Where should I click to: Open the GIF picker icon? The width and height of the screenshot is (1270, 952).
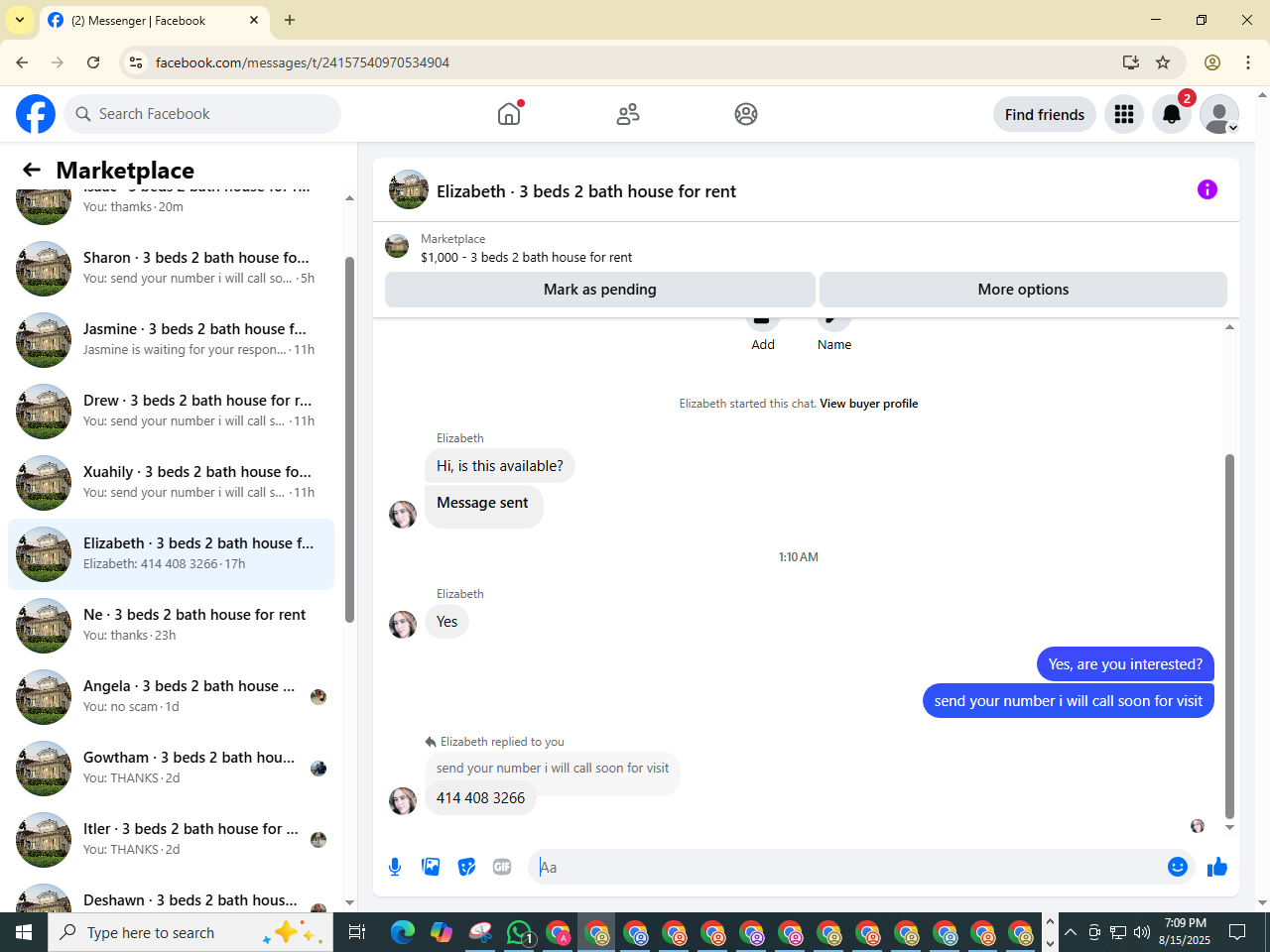click(502, 867)
